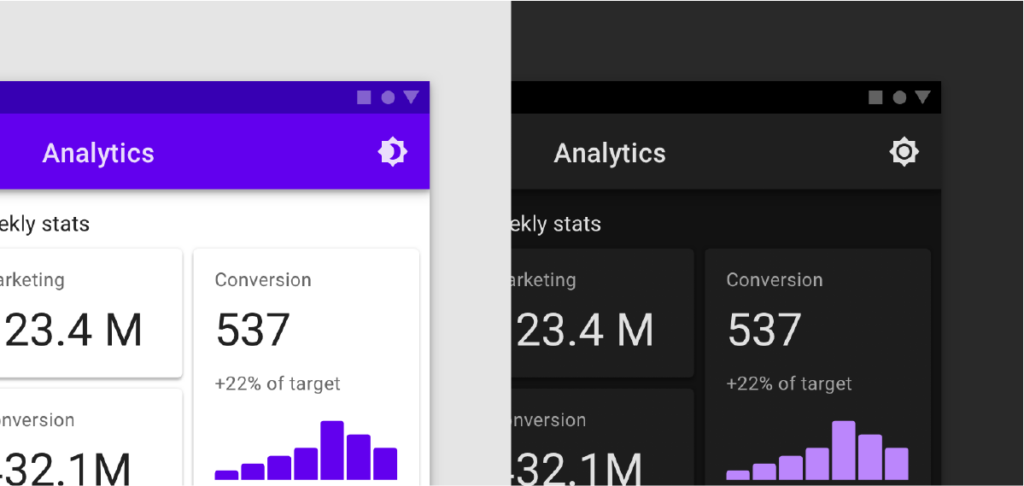Open the dark theme Conversion 537 card
This screenshot has height=486, width=1024.
click(818, 366)
